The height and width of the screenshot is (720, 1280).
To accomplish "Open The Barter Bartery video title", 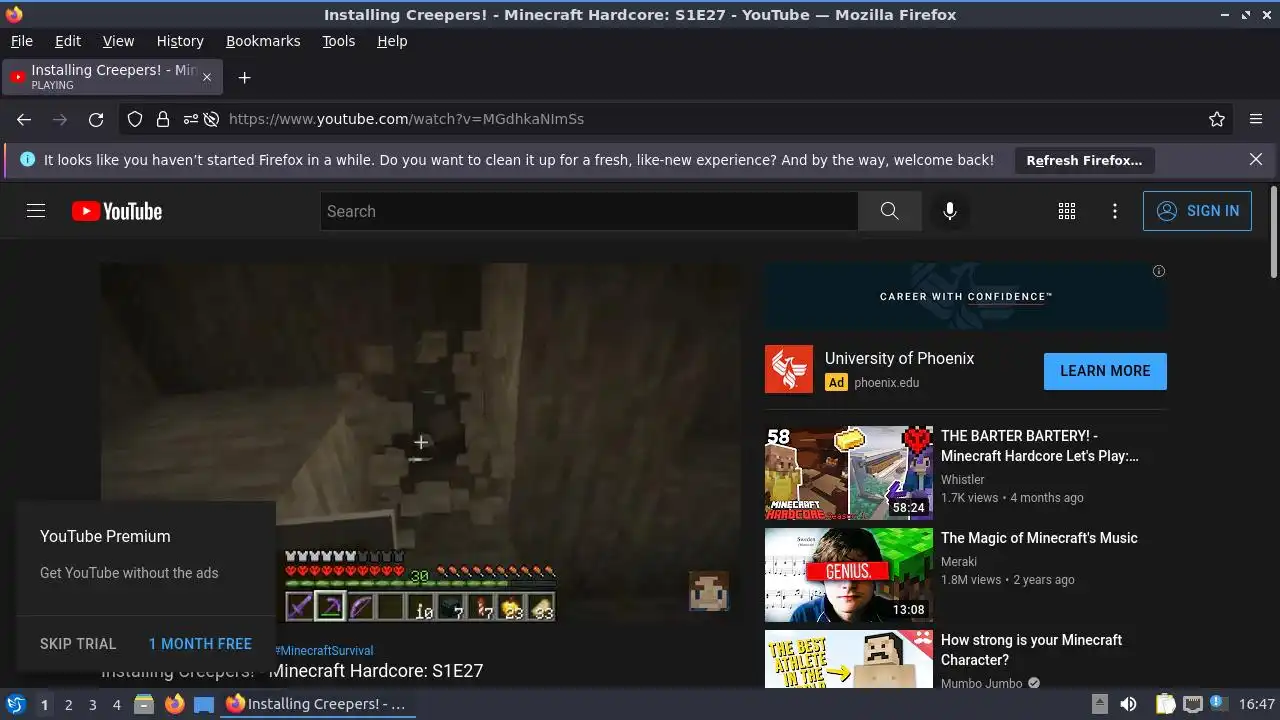I will coord(1040,446).
